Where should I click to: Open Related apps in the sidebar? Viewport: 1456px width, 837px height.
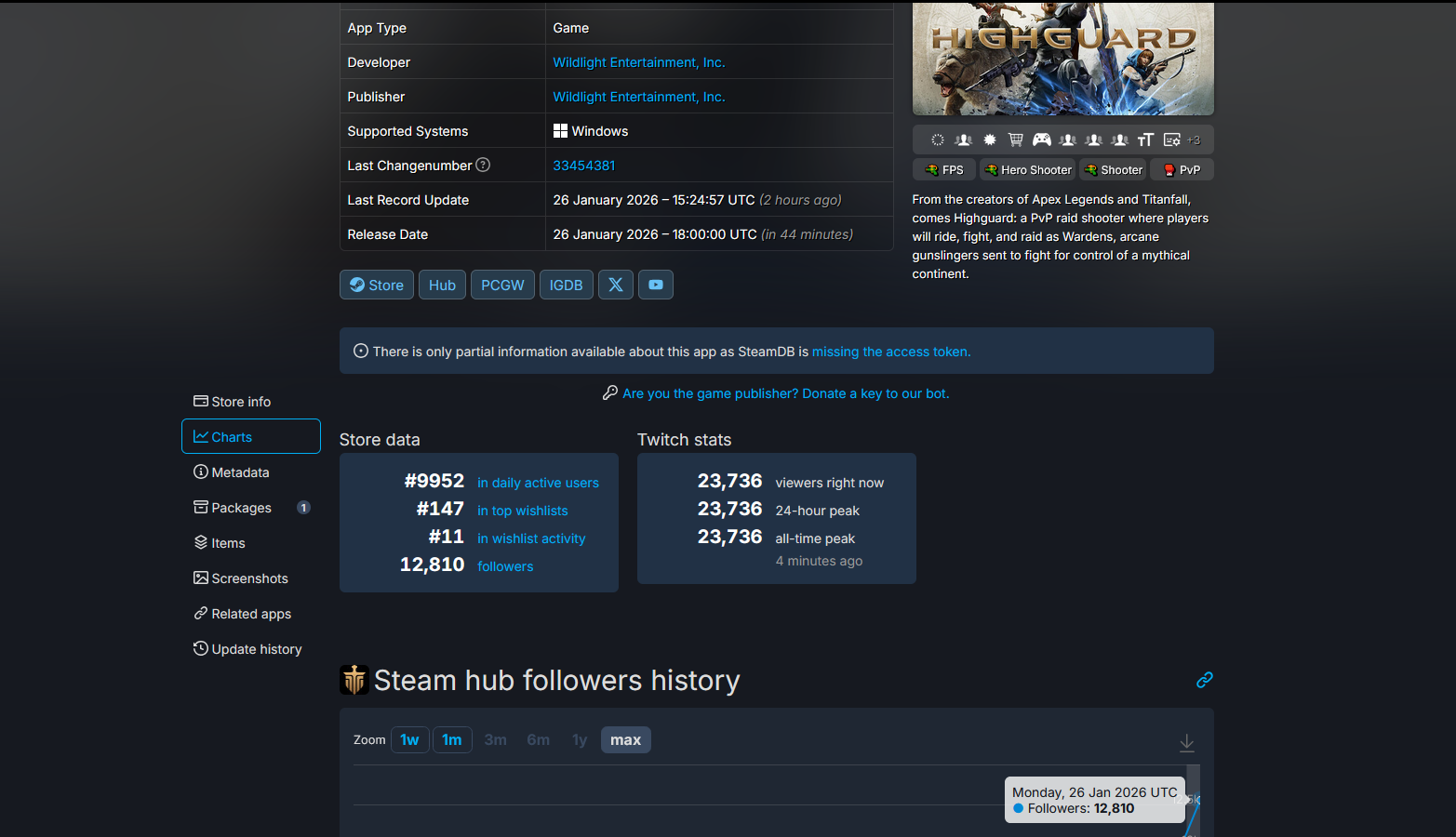(251, 613)
